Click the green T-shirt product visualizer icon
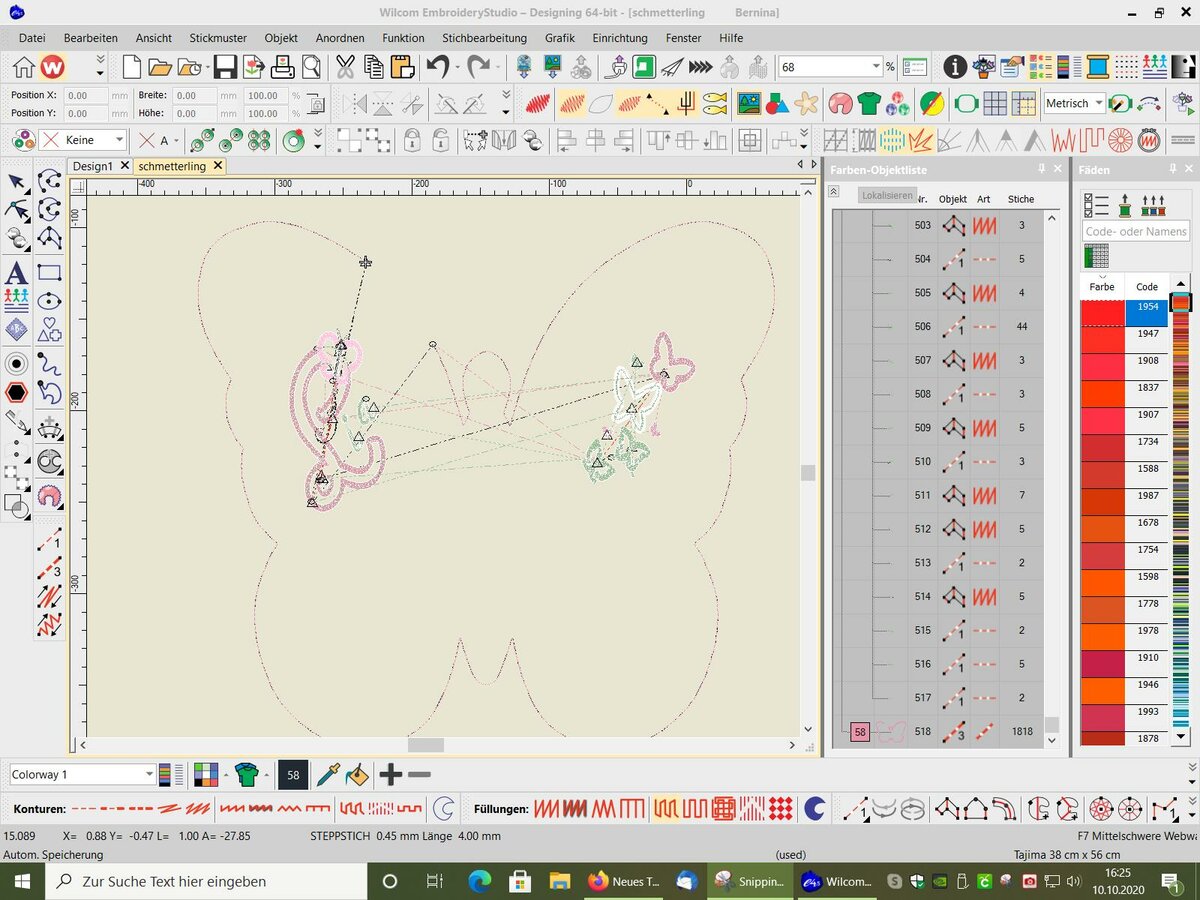 coord(869,104)
